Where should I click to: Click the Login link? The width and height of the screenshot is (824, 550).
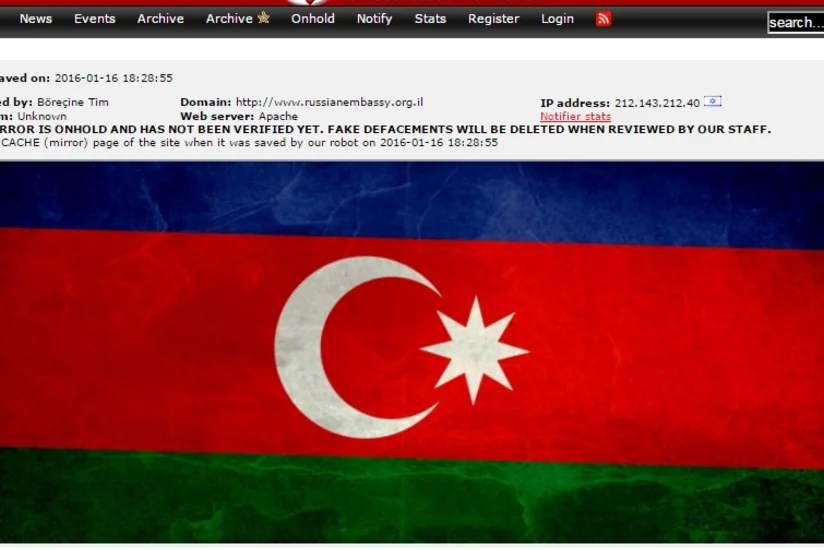557,19
